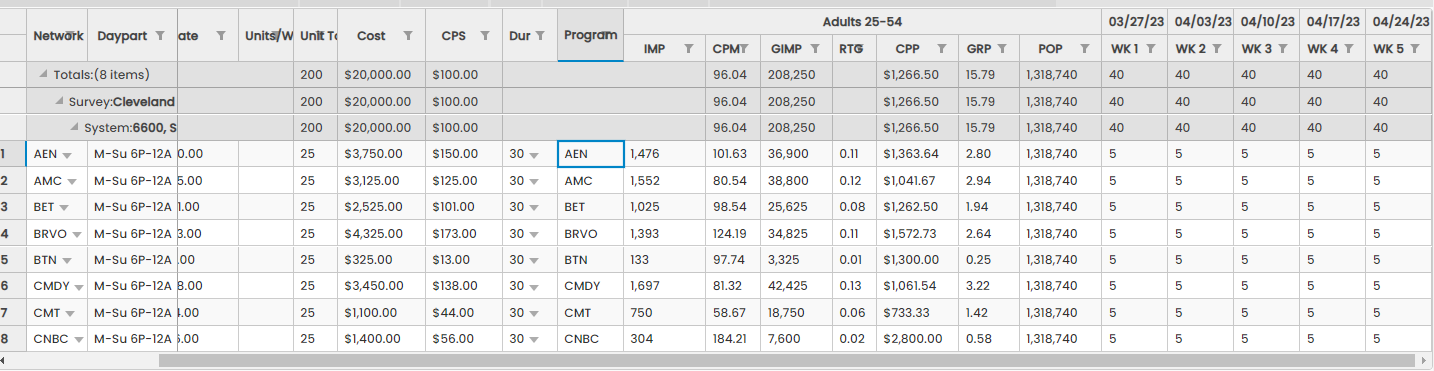This screenshot has height=371, width=1434.
Task: Open the AEN network dropdown arrow
Action: [x=67, y=155]
